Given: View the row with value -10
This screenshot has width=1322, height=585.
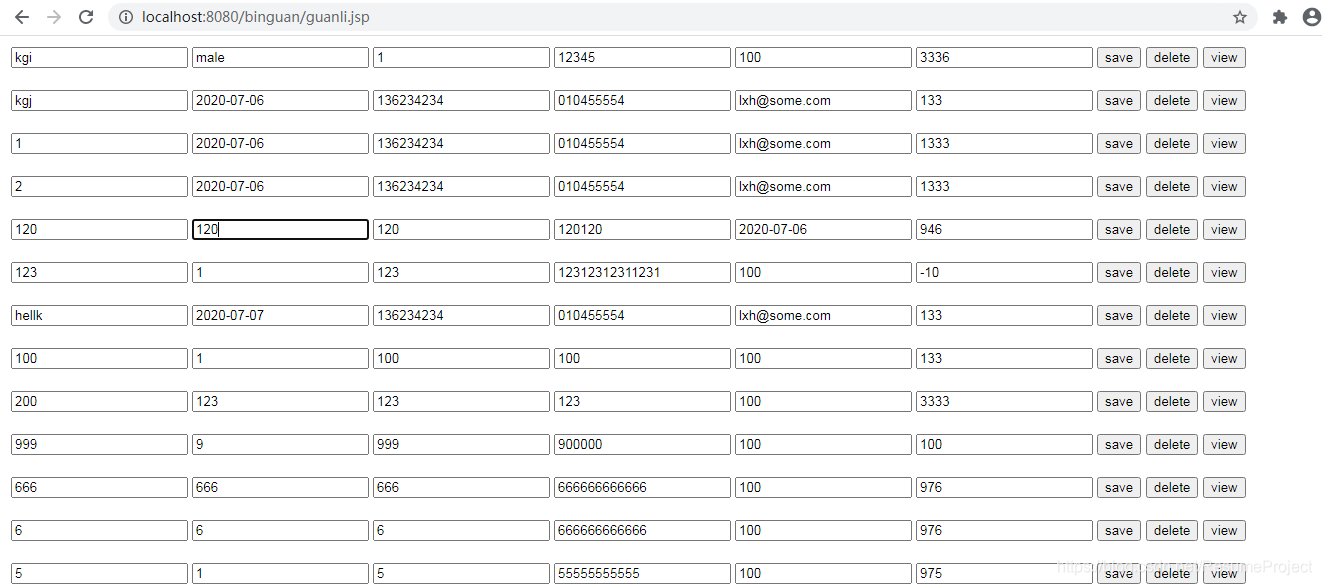Looking at the screenshot, I should click(1224, 273).
